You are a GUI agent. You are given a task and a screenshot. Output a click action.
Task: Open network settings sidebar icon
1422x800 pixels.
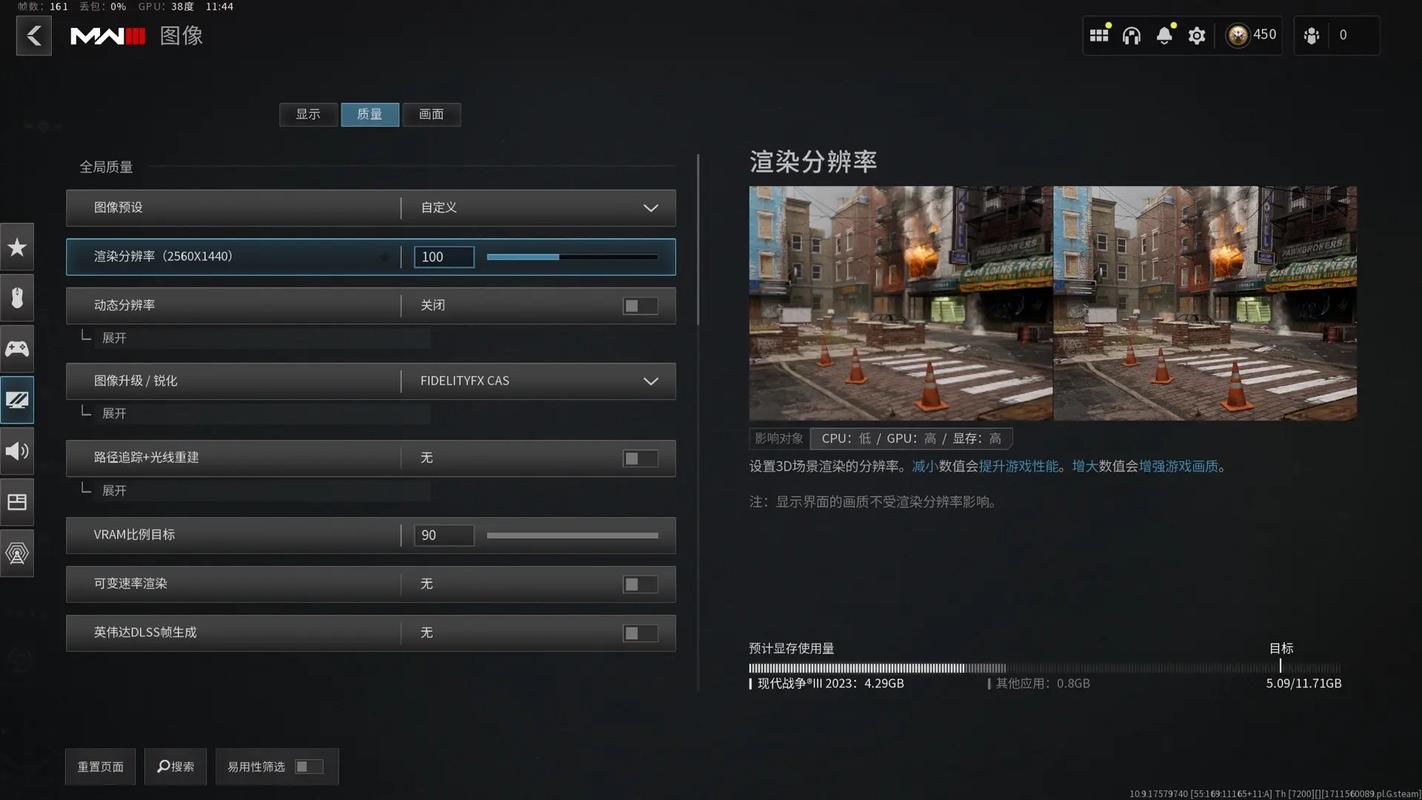(x=17, y=553)
